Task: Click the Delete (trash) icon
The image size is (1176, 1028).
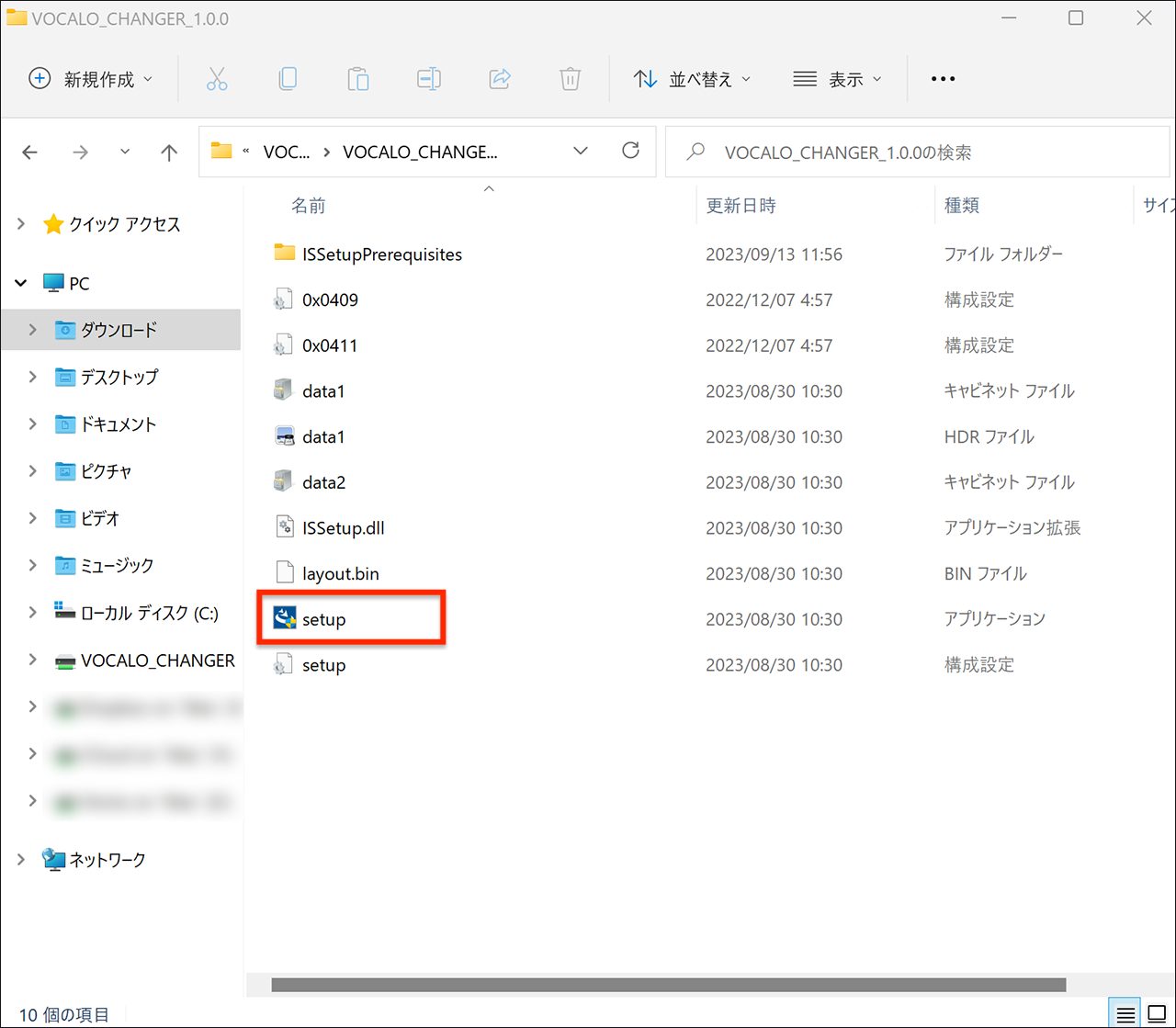Action: click(x=571, y=79)
